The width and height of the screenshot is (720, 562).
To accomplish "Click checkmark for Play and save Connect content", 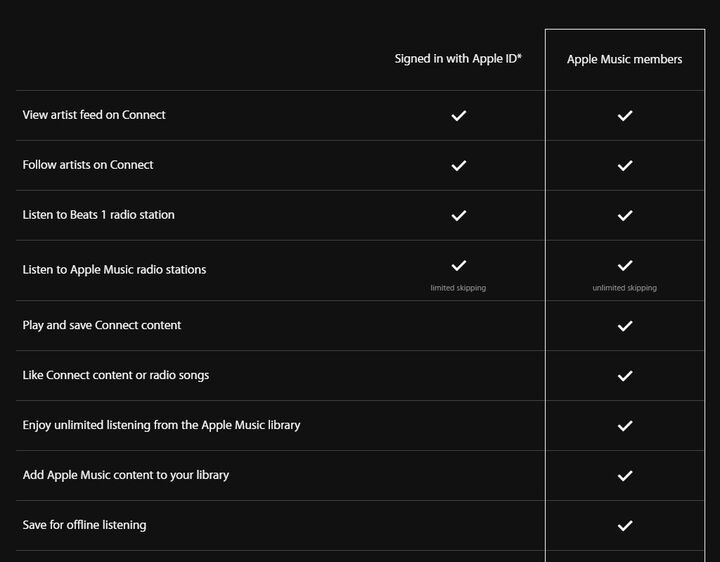I will [x=625, y=326].
